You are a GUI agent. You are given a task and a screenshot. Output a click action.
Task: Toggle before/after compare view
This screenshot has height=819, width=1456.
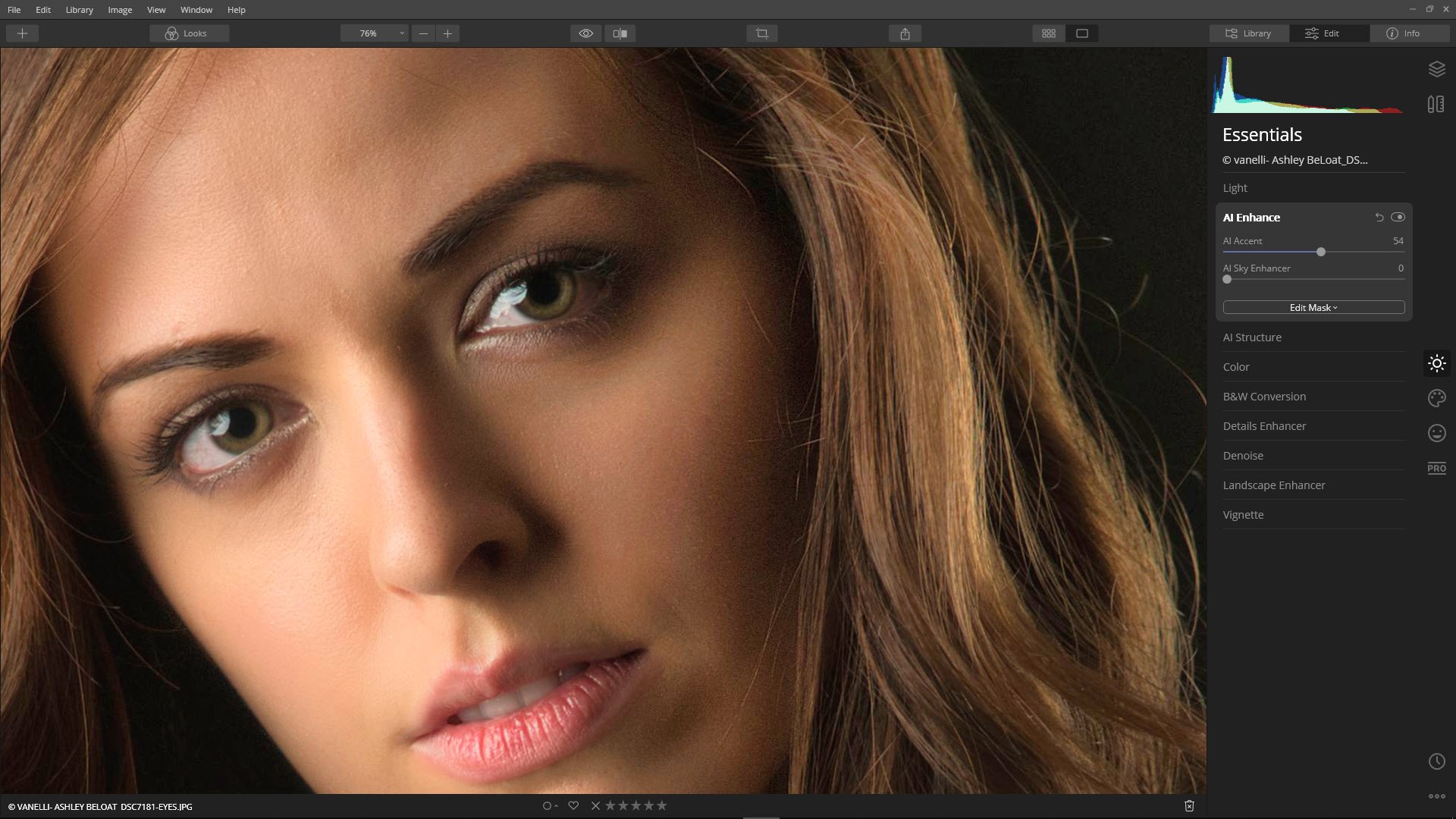[x=620, y=33]
